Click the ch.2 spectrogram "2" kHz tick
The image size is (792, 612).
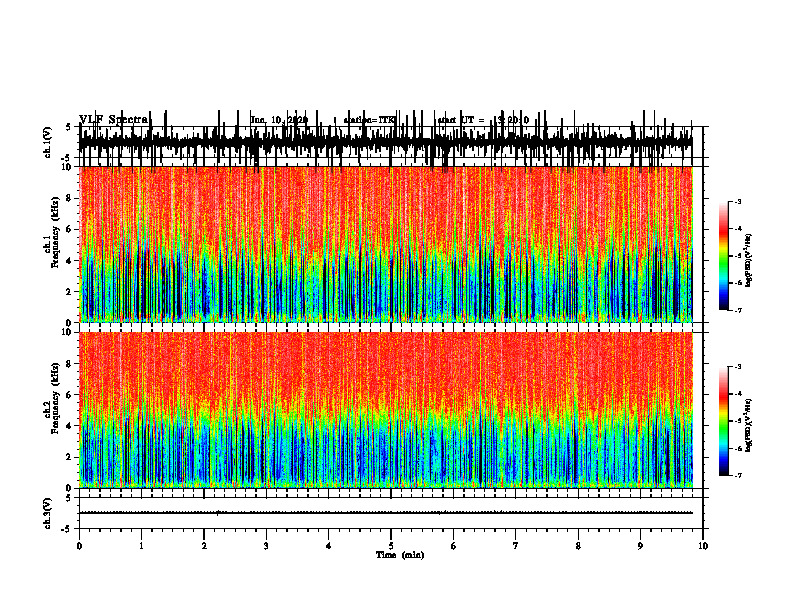coord(69,457)
